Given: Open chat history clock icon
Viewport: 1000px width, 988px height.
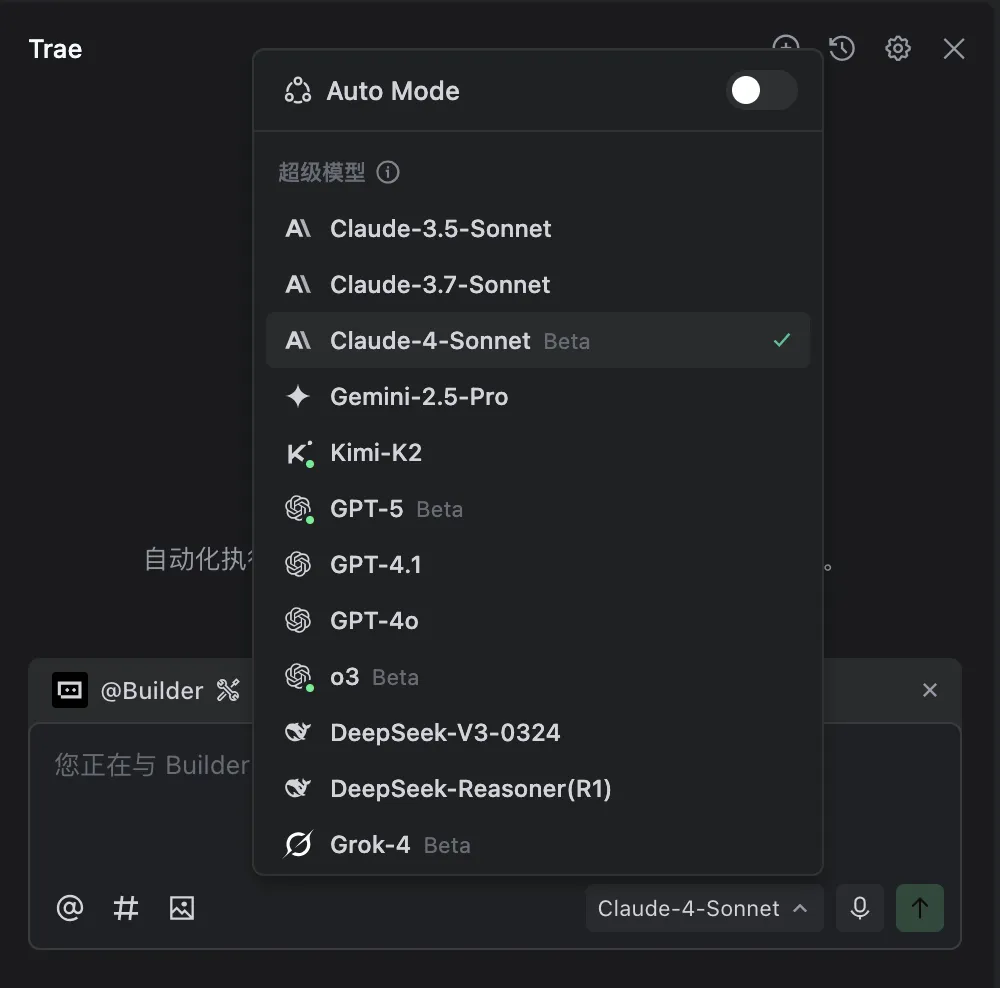Looking at the screenshot, I should [x=842, y=48].
